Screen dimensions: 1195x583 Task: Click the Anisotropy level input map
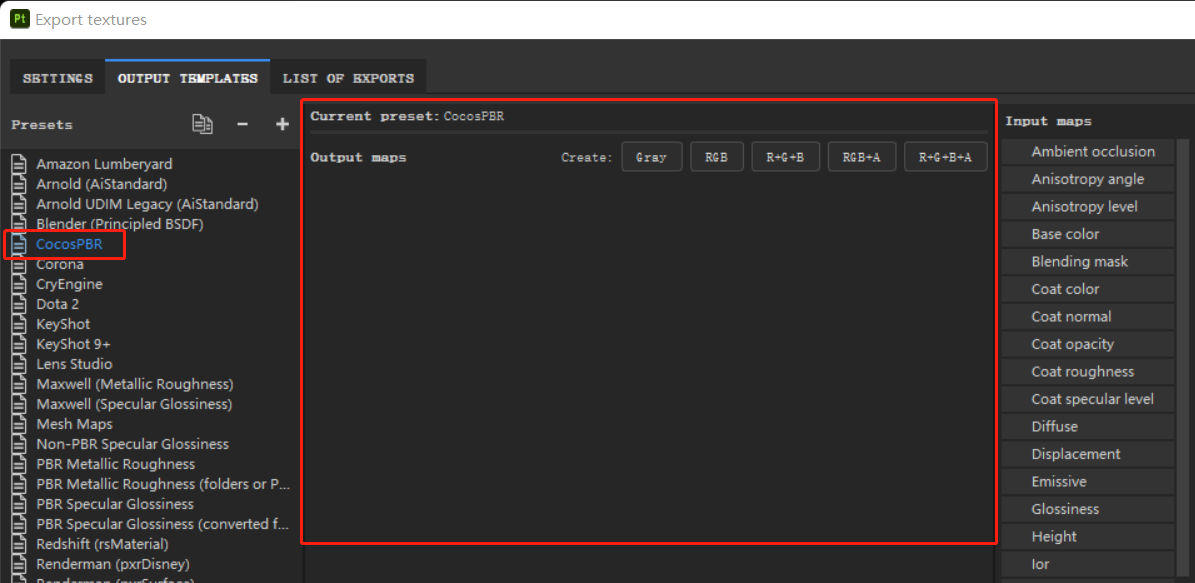click(1088, 207)
